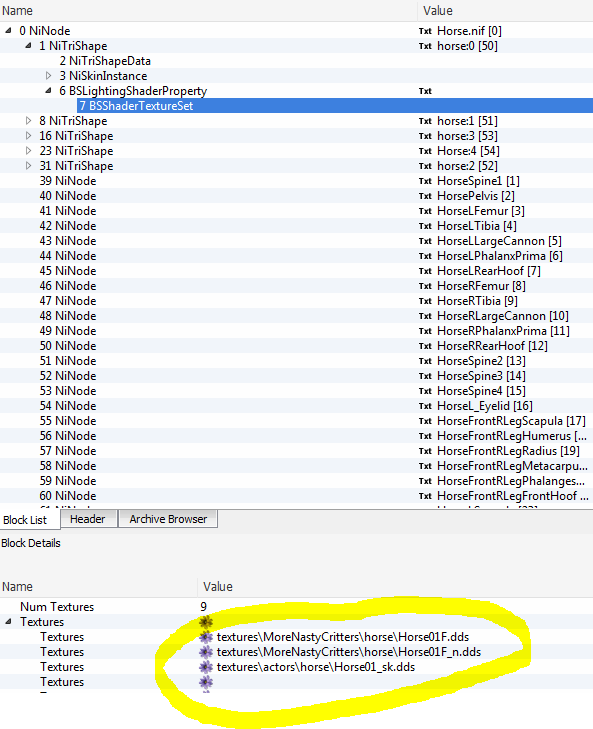Expand the 31 NiTriShape node

(x=28, y=166)
